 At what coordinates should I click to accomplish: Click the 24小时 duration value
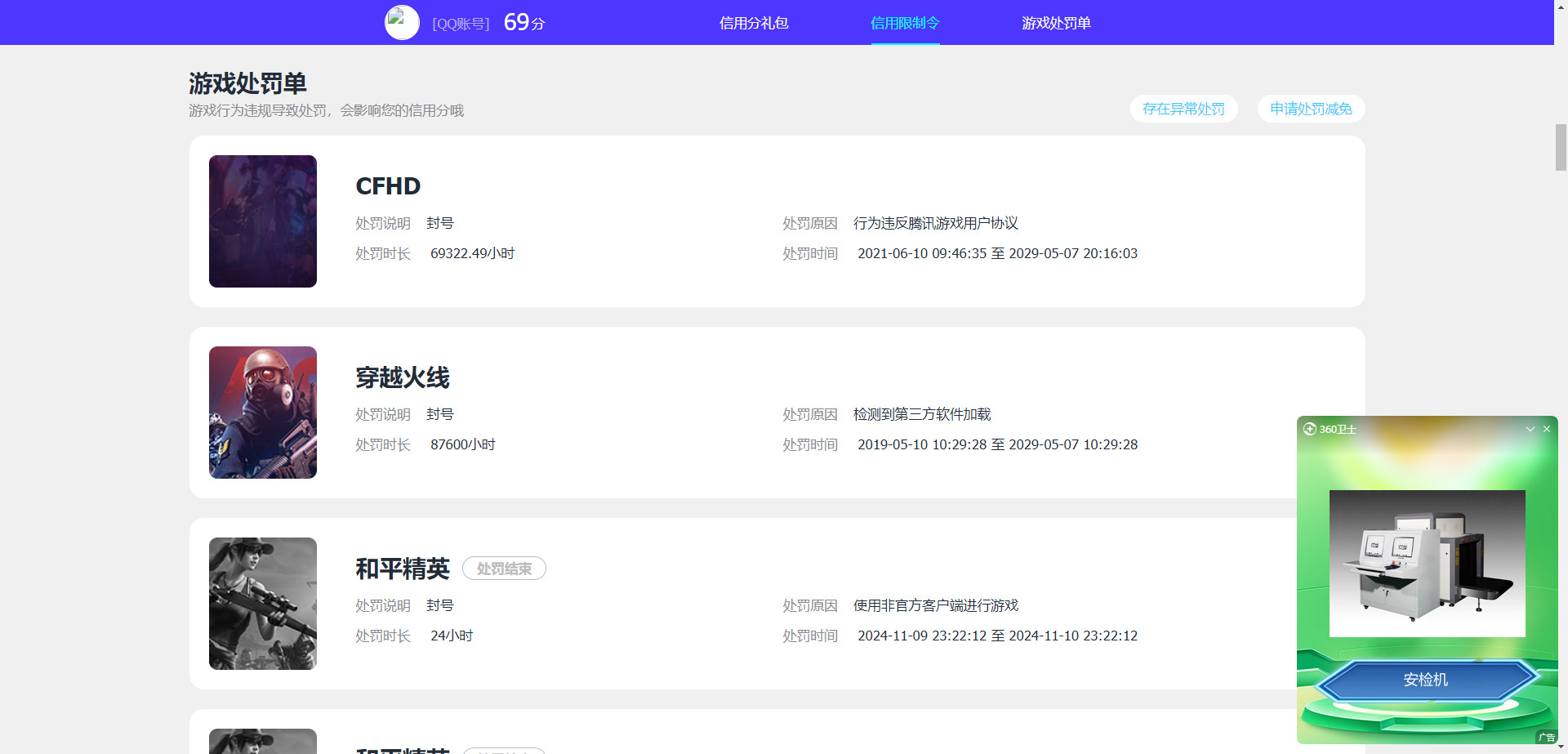coord(452,636)
